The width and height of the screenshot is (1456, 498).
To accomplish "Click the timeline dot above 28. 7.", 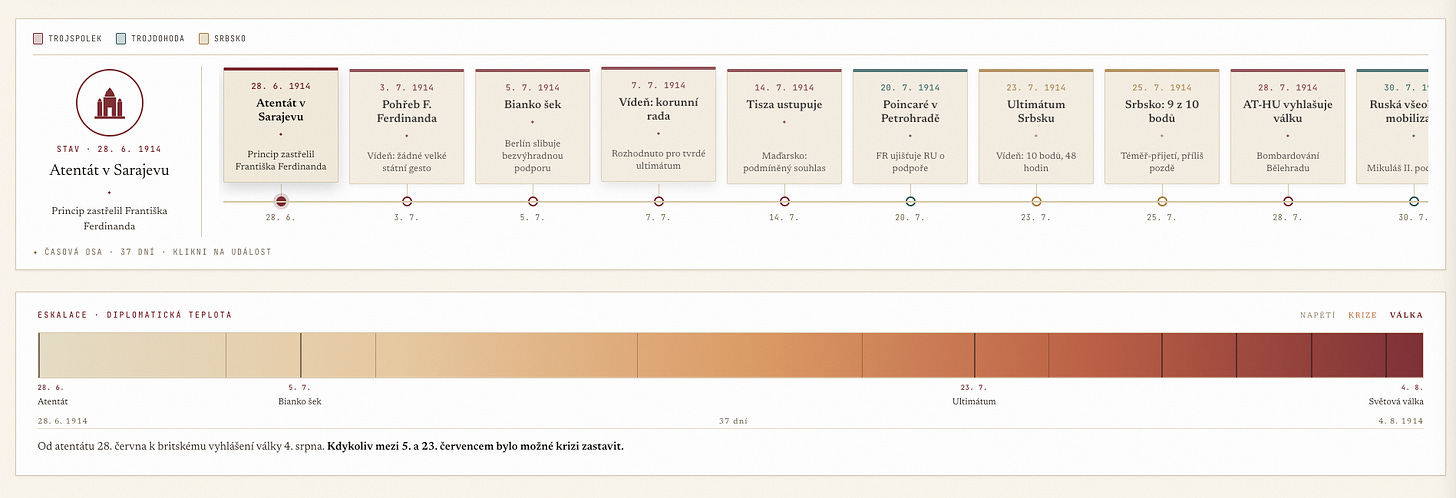I will click(x=1288, y=202).
